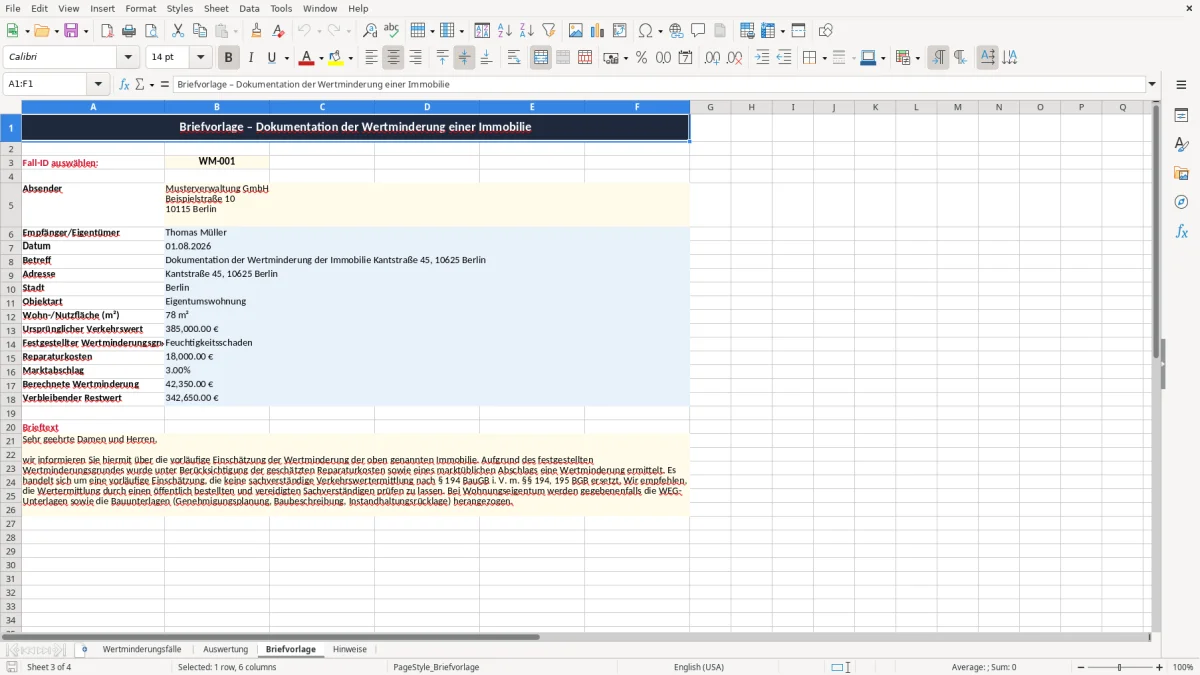Click the vertical scrollbar

tap(1156, 365)
